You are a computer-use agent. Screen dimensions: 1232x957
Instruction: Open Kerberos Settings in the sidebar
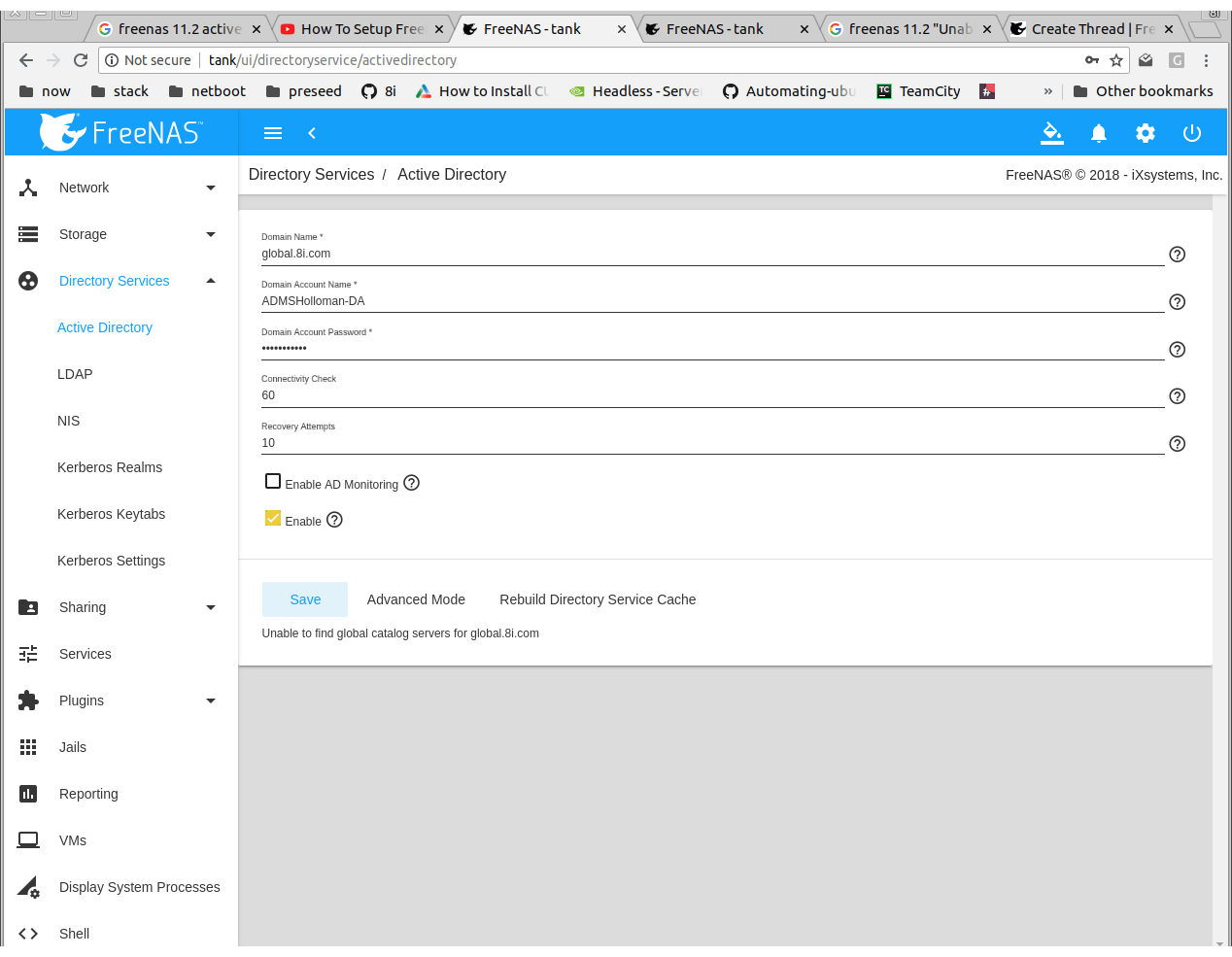pyautogui.click(x=111, y=561)
